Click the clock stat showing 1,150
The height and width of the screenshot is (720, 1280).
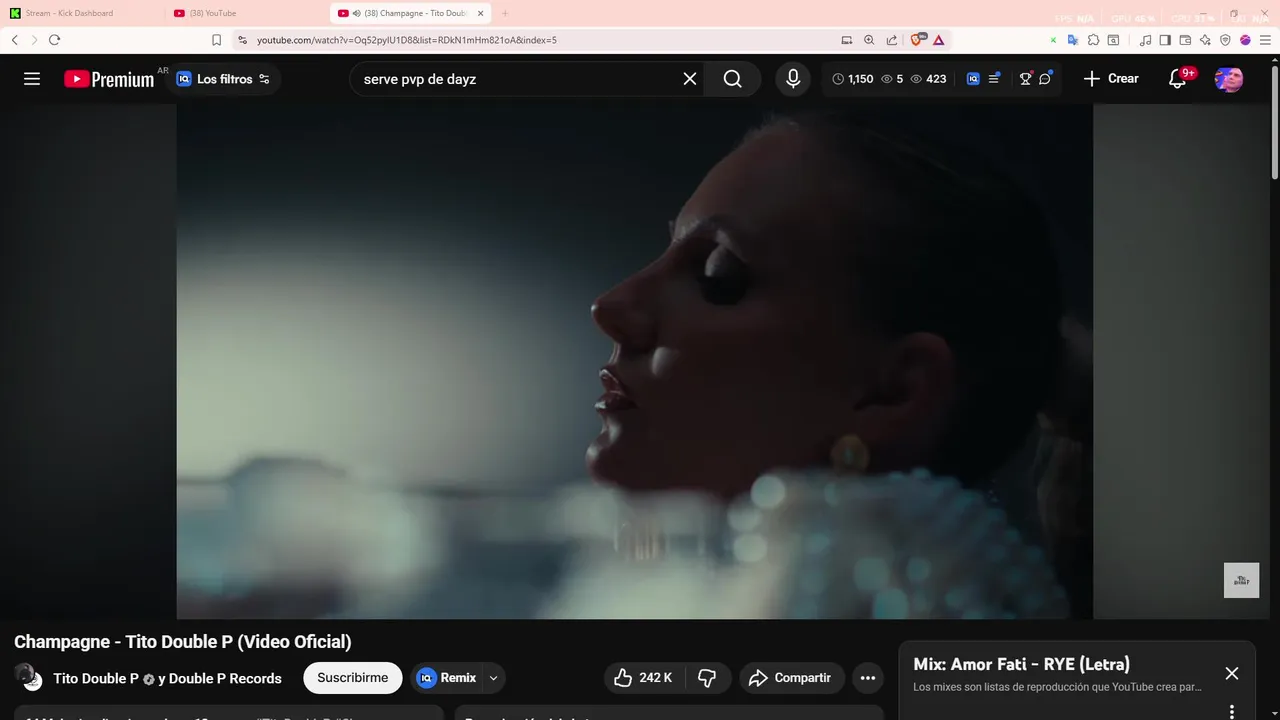(853, 79)
